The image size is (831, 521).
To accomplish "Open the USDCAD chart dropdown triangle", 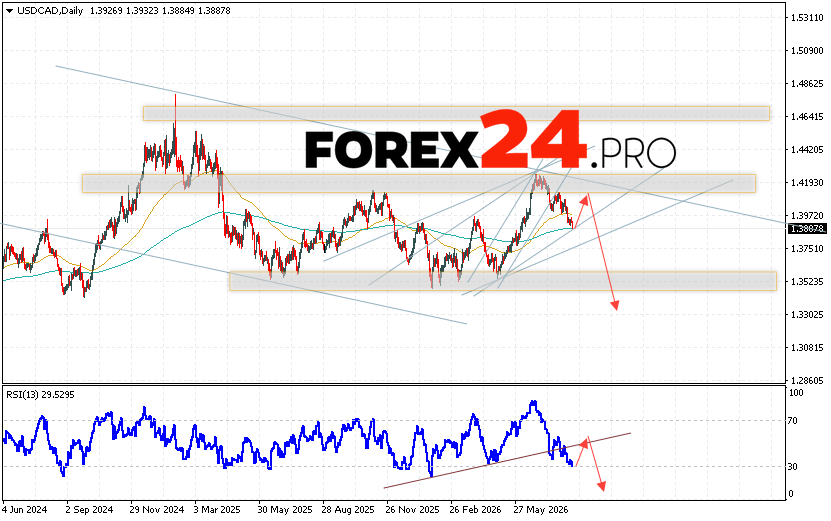I will click(9, 11).
